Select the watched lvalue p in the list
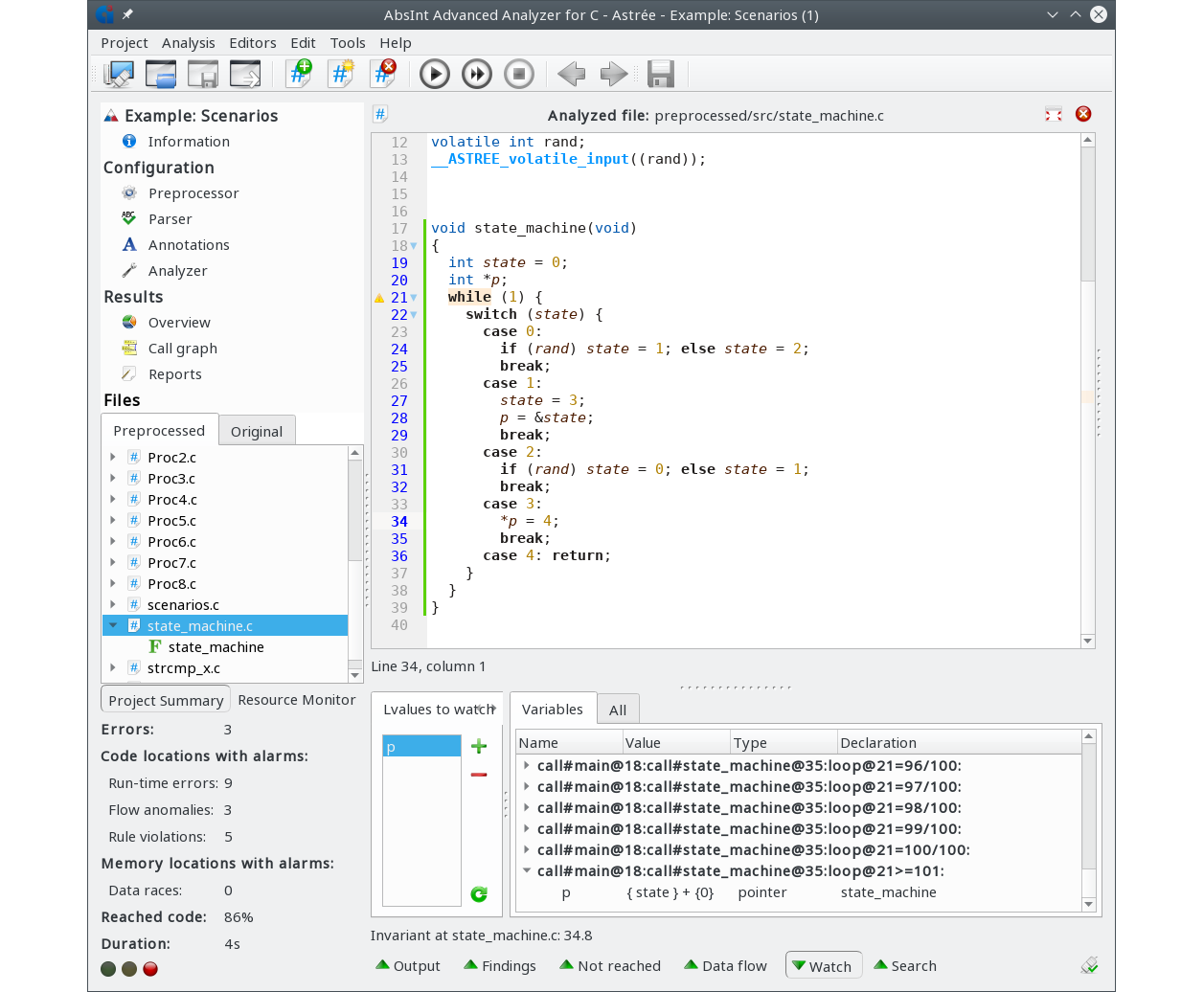This screenshot has width=1204, height=992. pos(421,746)
